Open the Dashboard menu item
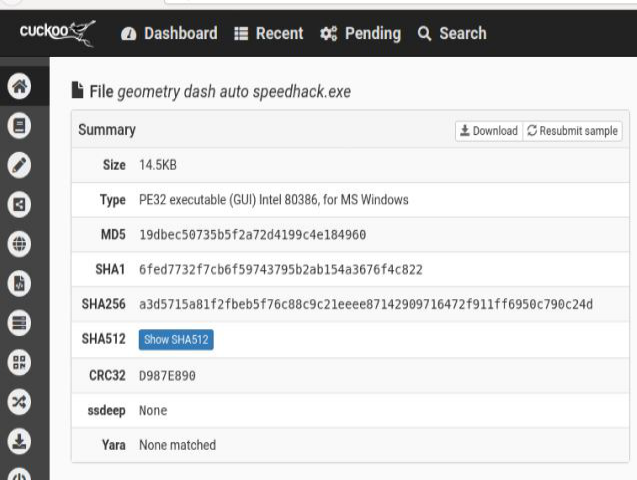The image size is (637, 480). (169, 33)
